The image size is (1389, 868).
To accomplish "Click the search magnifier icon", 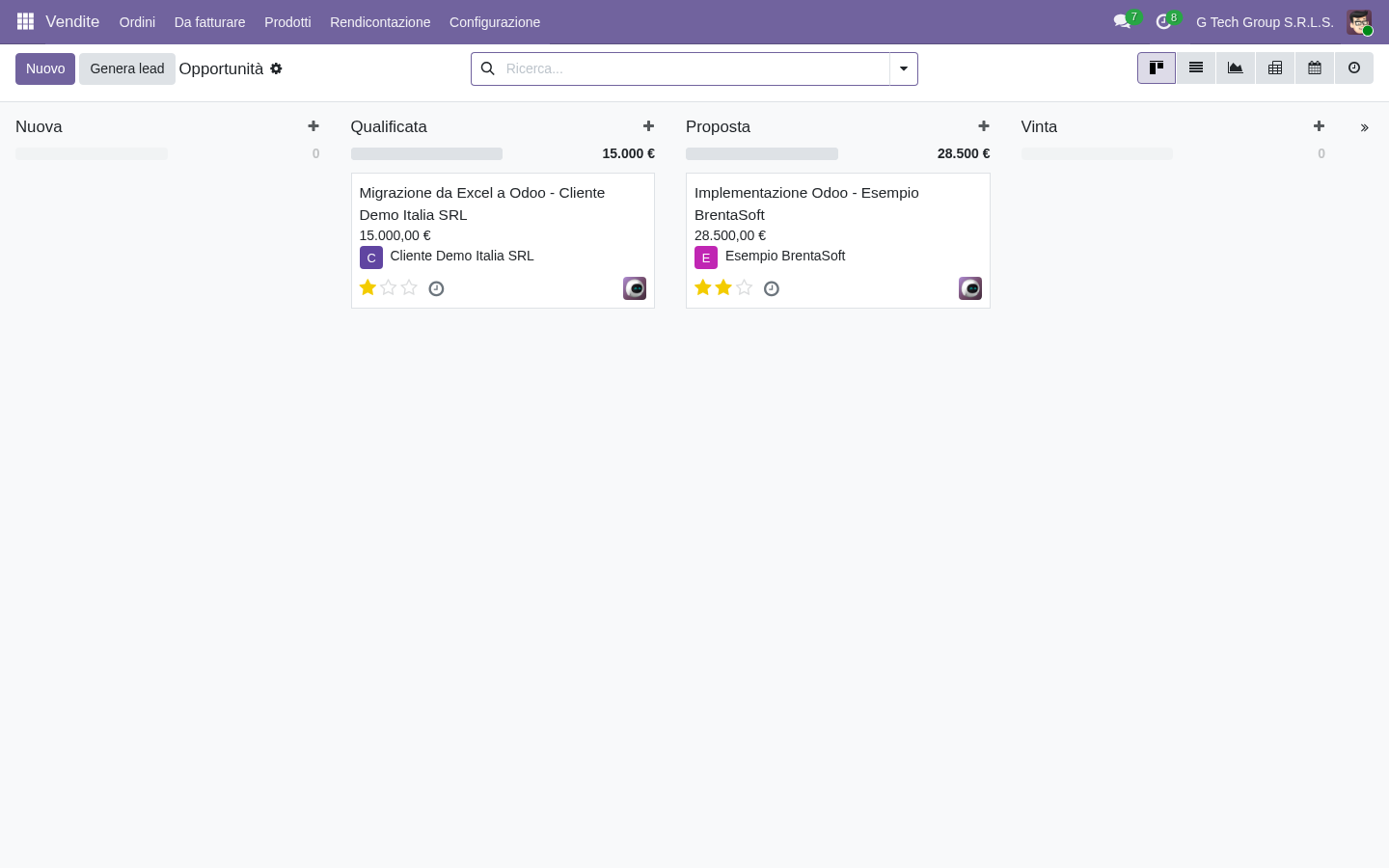I will (488, 68).
